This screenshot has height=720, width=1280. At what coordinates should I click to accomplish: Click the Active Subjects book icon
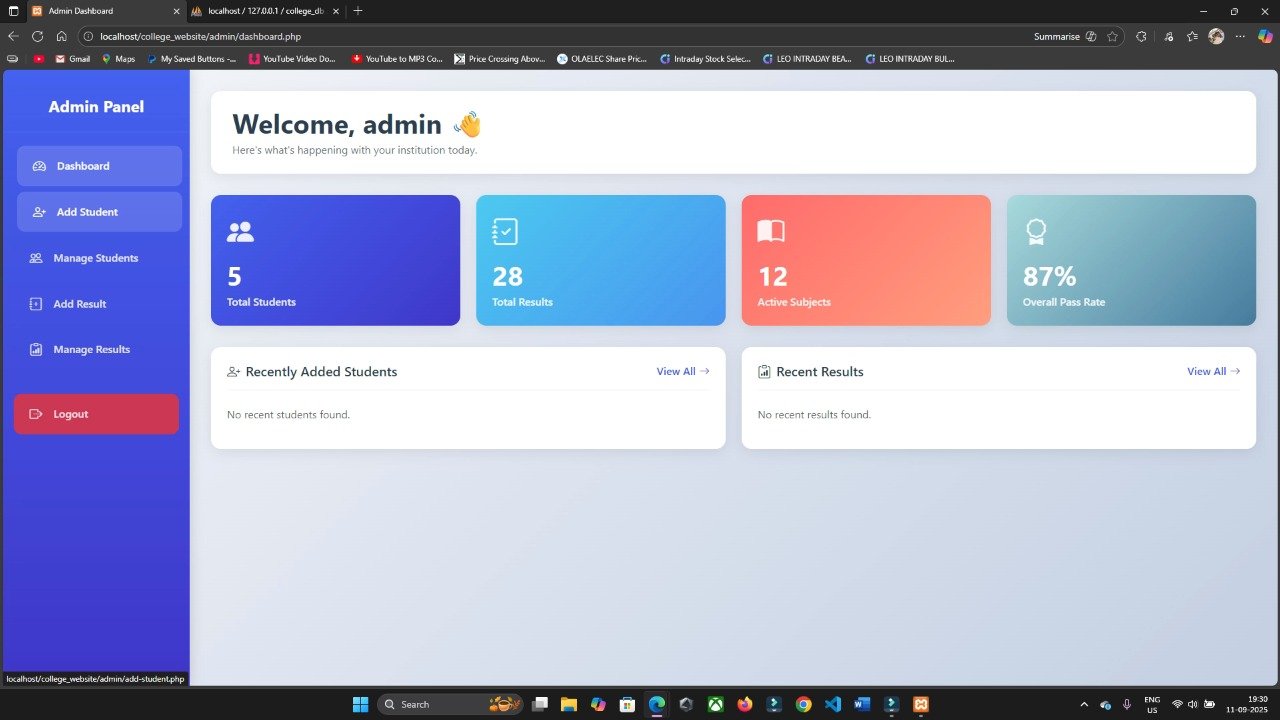(x=771, y=232)
